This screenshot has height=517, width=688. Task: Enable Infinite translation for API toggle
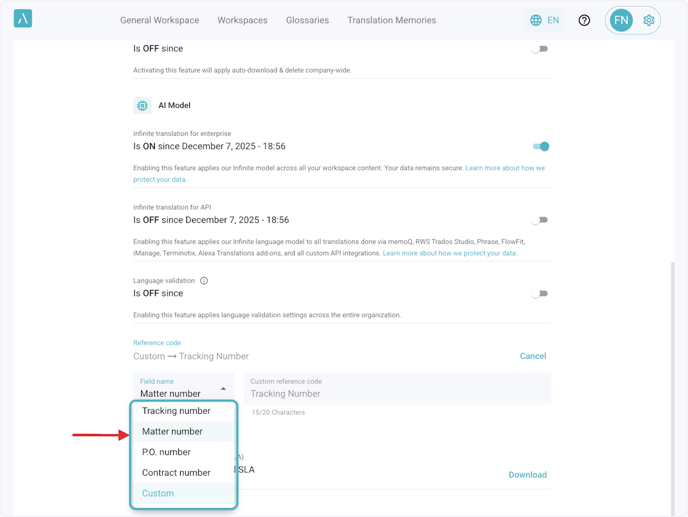pyautogui.click(x=540, y=220)
